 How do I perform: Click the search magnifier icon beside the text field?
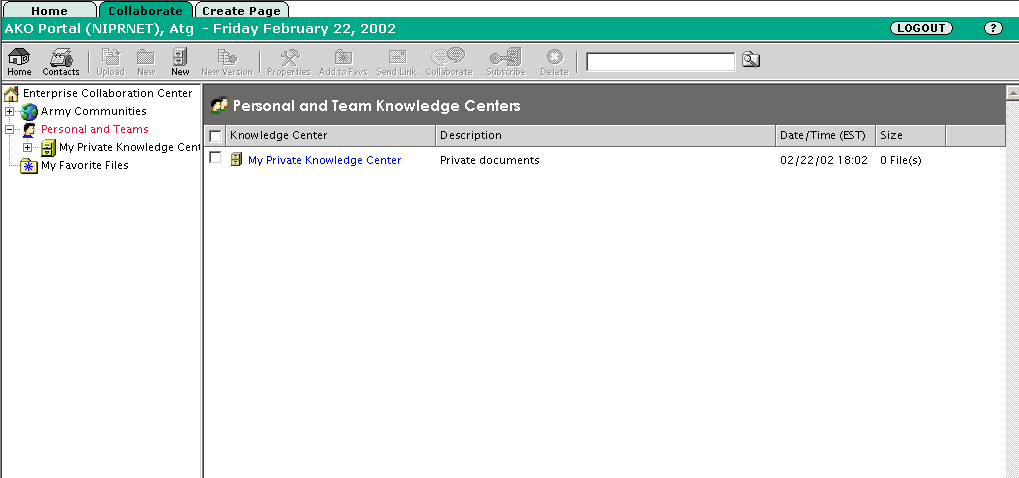point(750,61)
